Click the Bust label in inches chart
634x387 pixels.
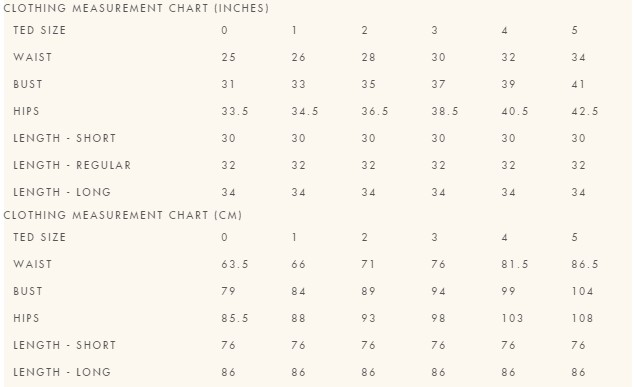tap(28, 85)
